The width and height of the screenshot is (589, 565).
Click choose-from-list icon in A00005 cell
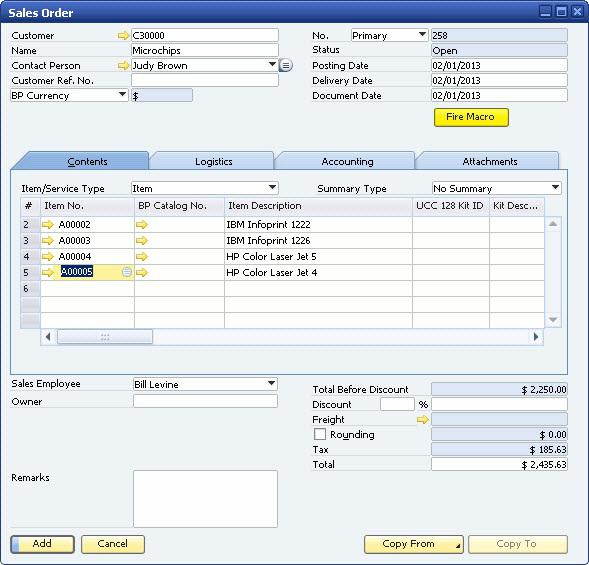point(127,272)
